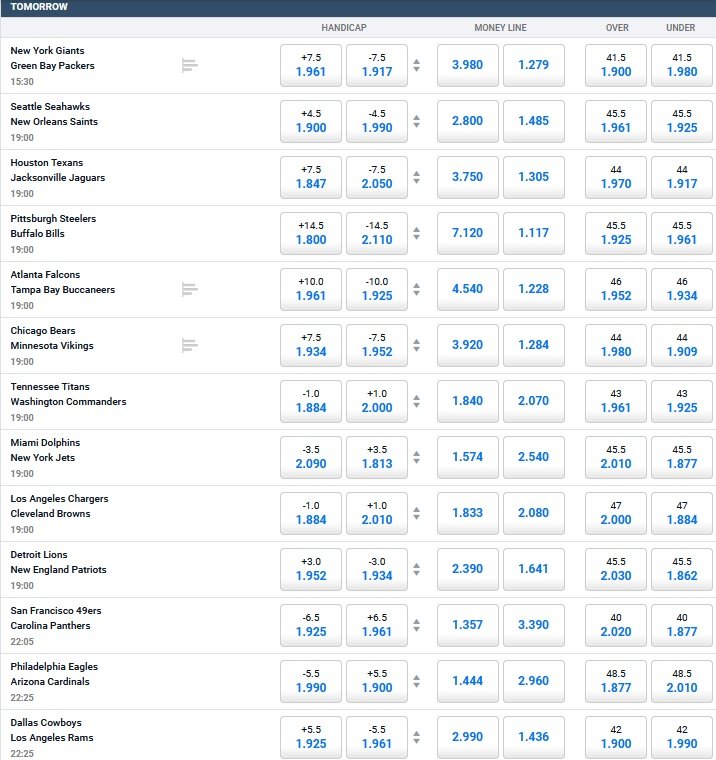Expand more lines for Cowboys vs Rams
This screenshot has width=716, height=760.
pyautogui.click(x=416, y=737)
